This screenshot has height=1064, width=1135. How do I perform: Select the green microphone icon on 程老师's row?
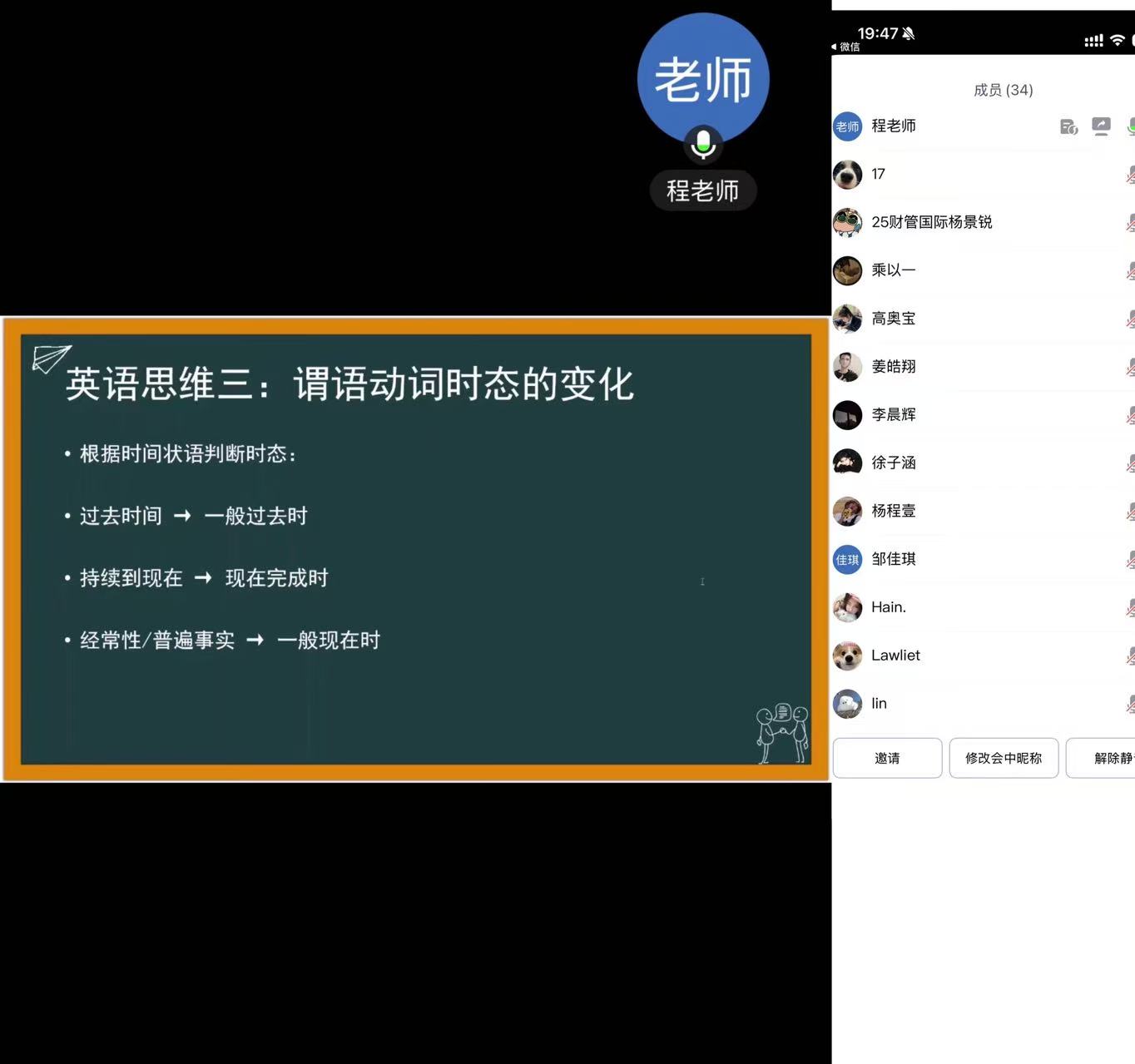(x=1131, y=126)
